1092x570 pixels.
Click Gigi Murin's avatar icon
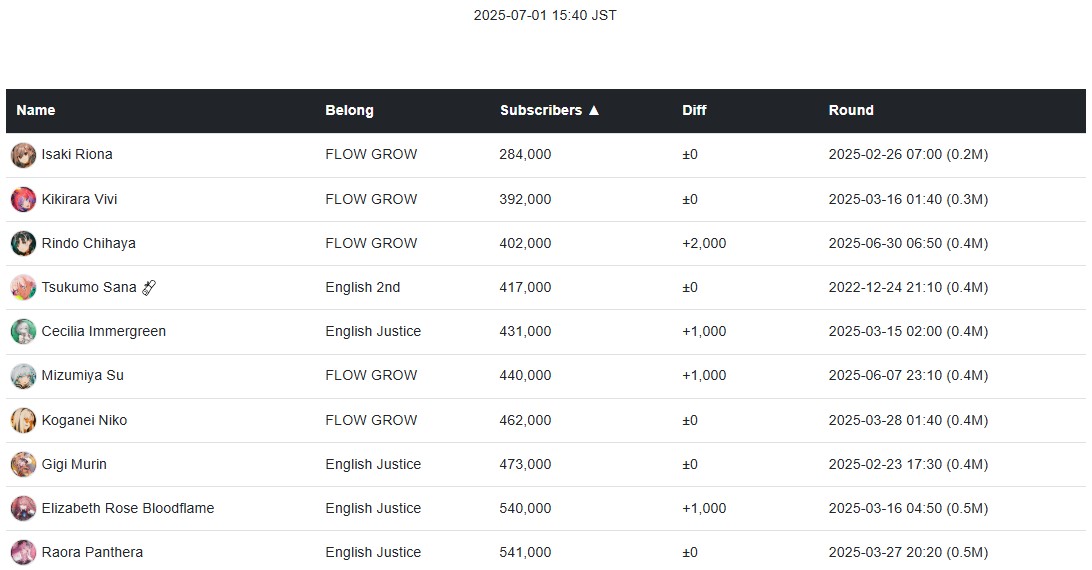coord(23,465)
